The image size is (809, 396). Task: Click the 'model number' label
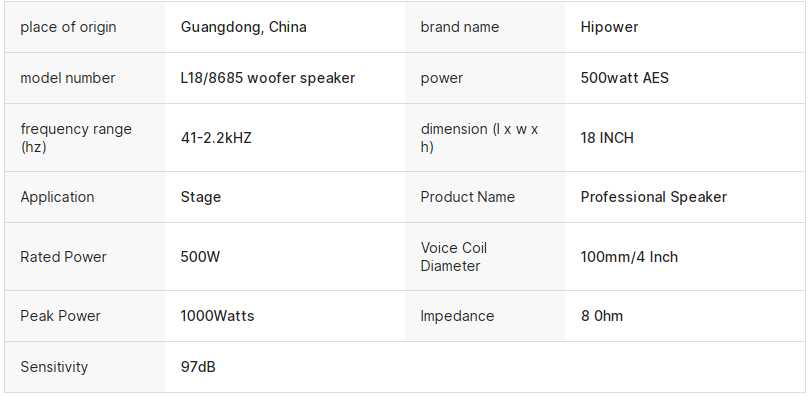point(68,78)
